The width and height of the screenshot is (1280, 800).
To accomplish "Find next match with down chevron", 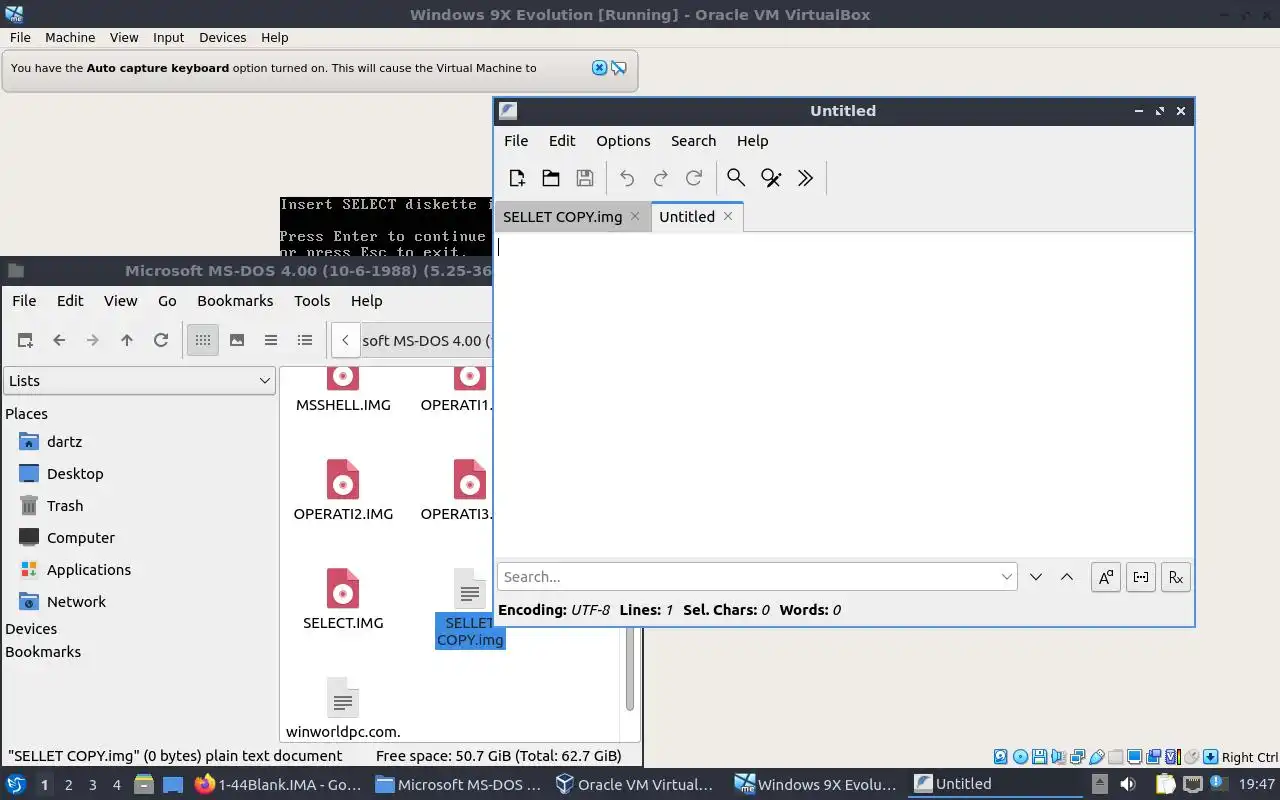I will point(1036,577).
